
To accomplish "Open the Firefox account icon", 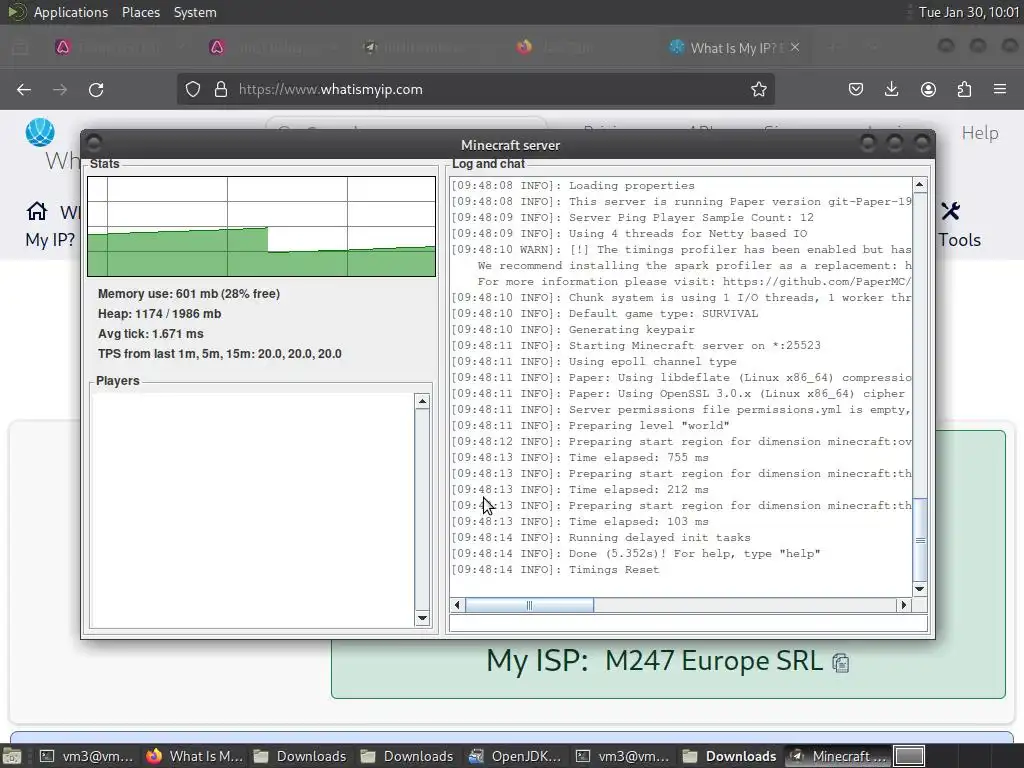I will coord(928,89).
